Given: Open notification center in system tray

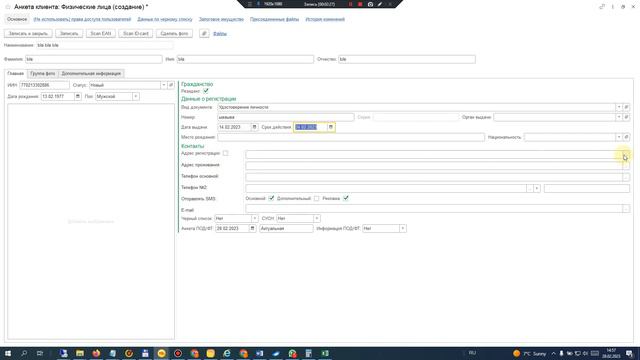Looking at the screenshot, I should pyautogui.click(x=629, y=353).
